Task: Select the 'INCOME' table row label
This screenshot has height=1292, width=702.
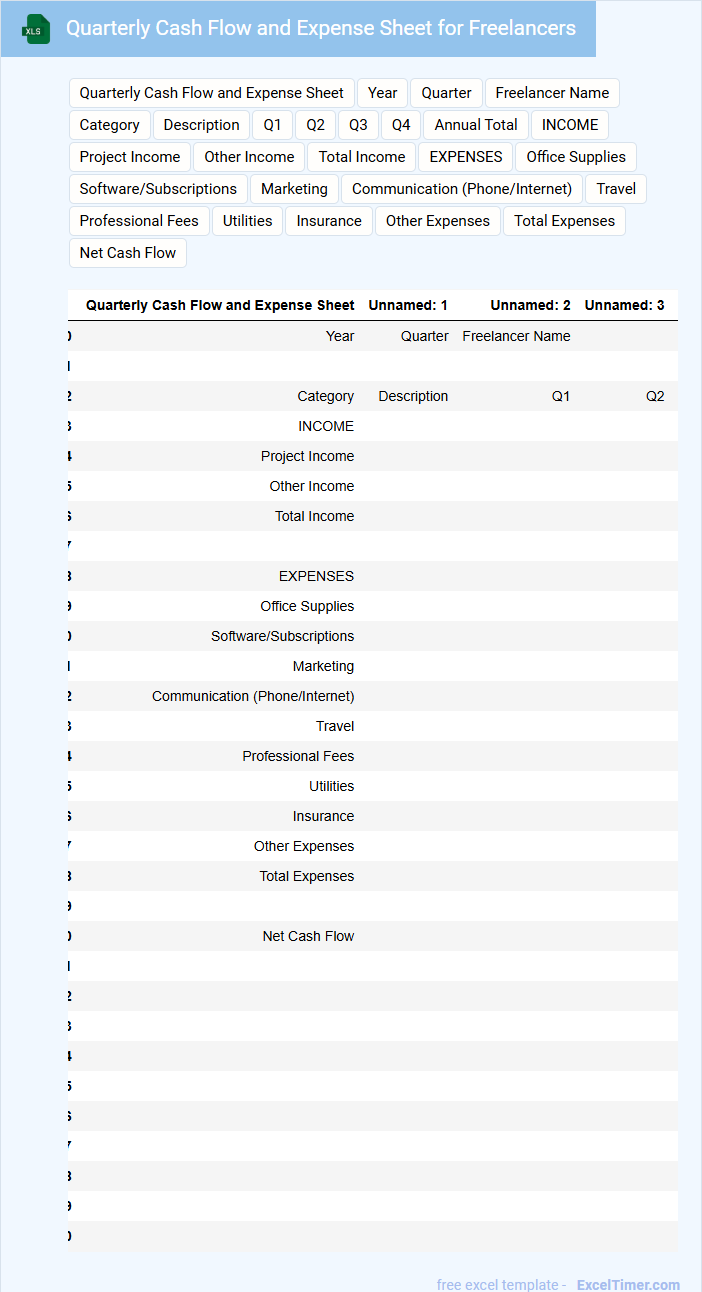Action: 326,426
